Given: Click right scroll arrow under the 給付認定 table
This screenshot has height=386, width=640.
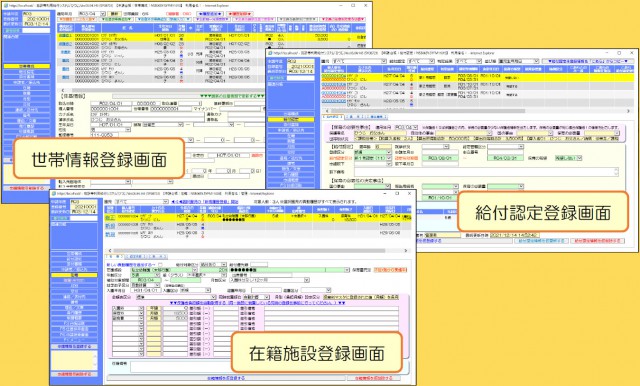Looking at the screenshot, I should tap(629, 111).
